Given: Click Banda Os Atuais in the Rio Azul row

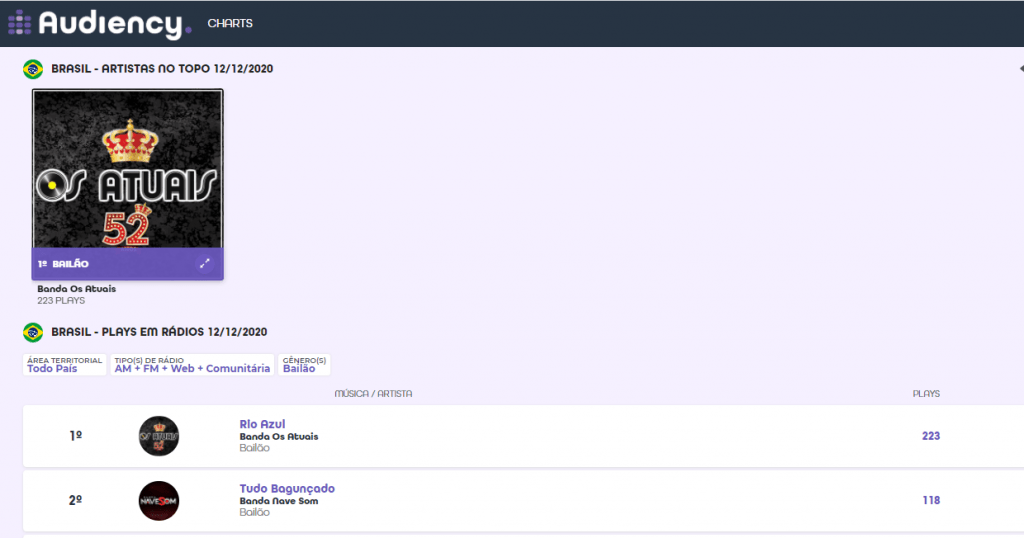Looking at the screenshot, I should click(x=279, y=436).
